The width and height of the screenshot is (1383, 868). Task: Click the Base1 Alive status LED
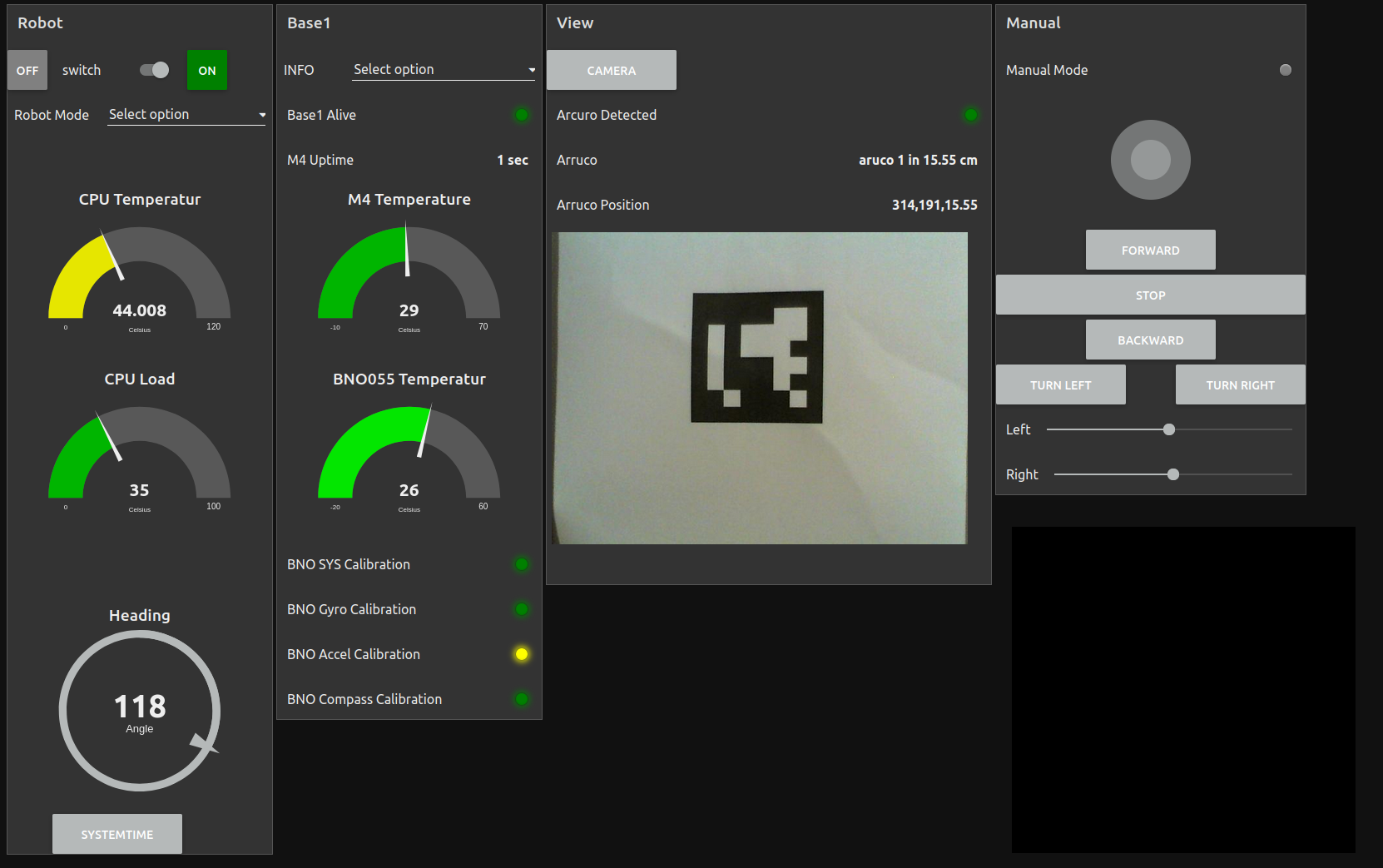coord(522,115)
